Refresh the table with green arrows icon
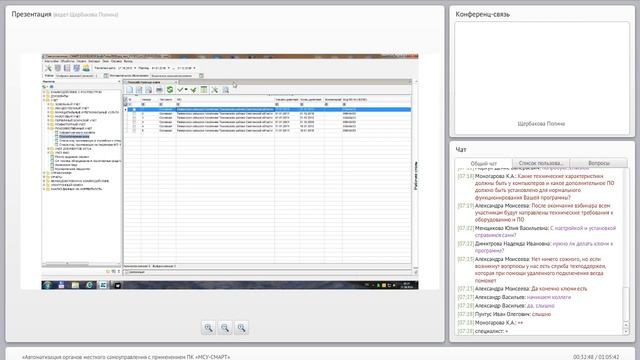This screenshot has width=640, height=360. pyautogui.click(x=170, y=90)
